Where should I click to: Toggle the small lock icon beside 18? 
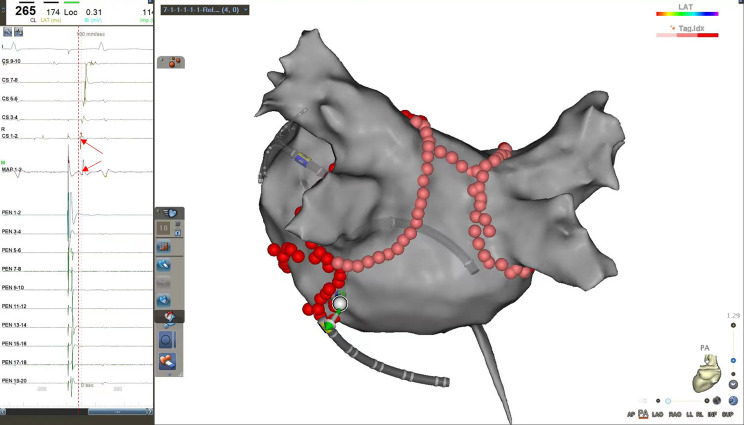(176, 231)
